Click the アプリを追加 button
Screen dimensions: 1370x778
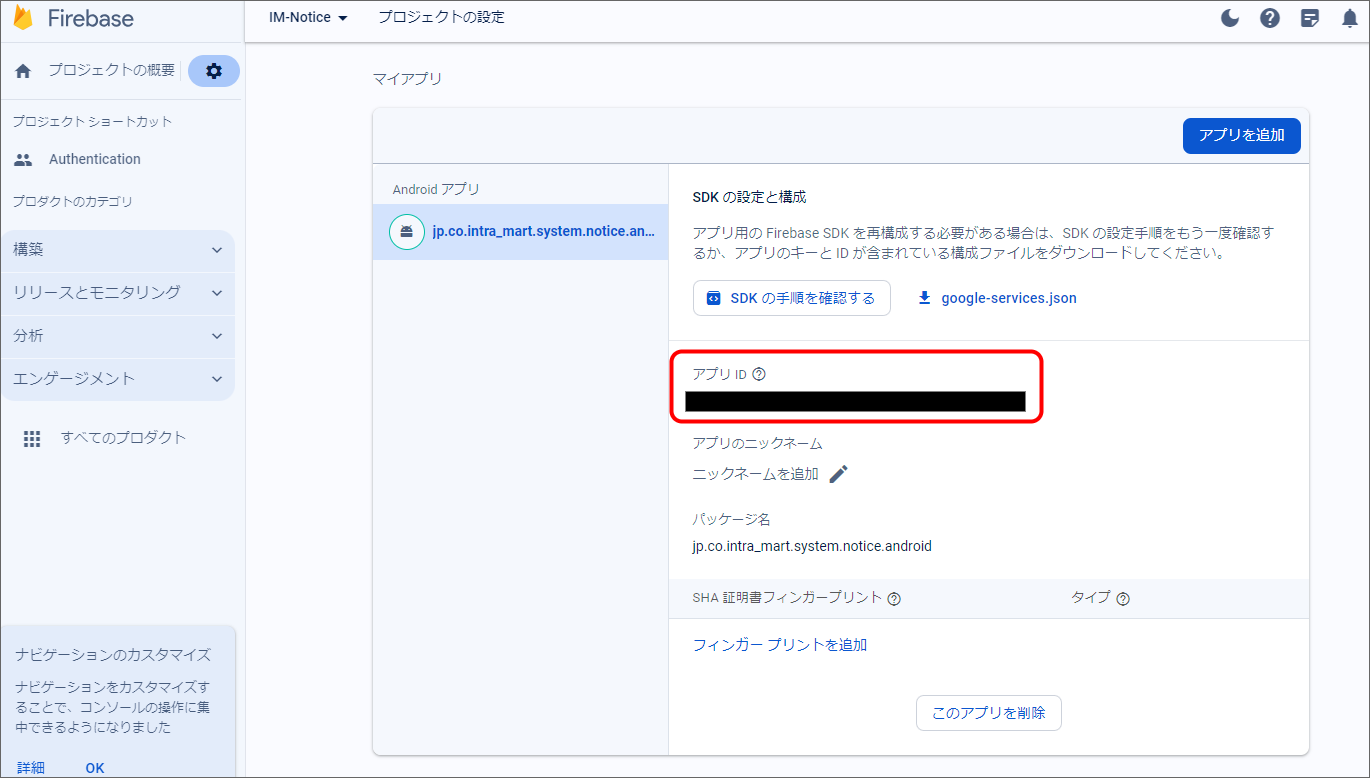click(1241, 135)
